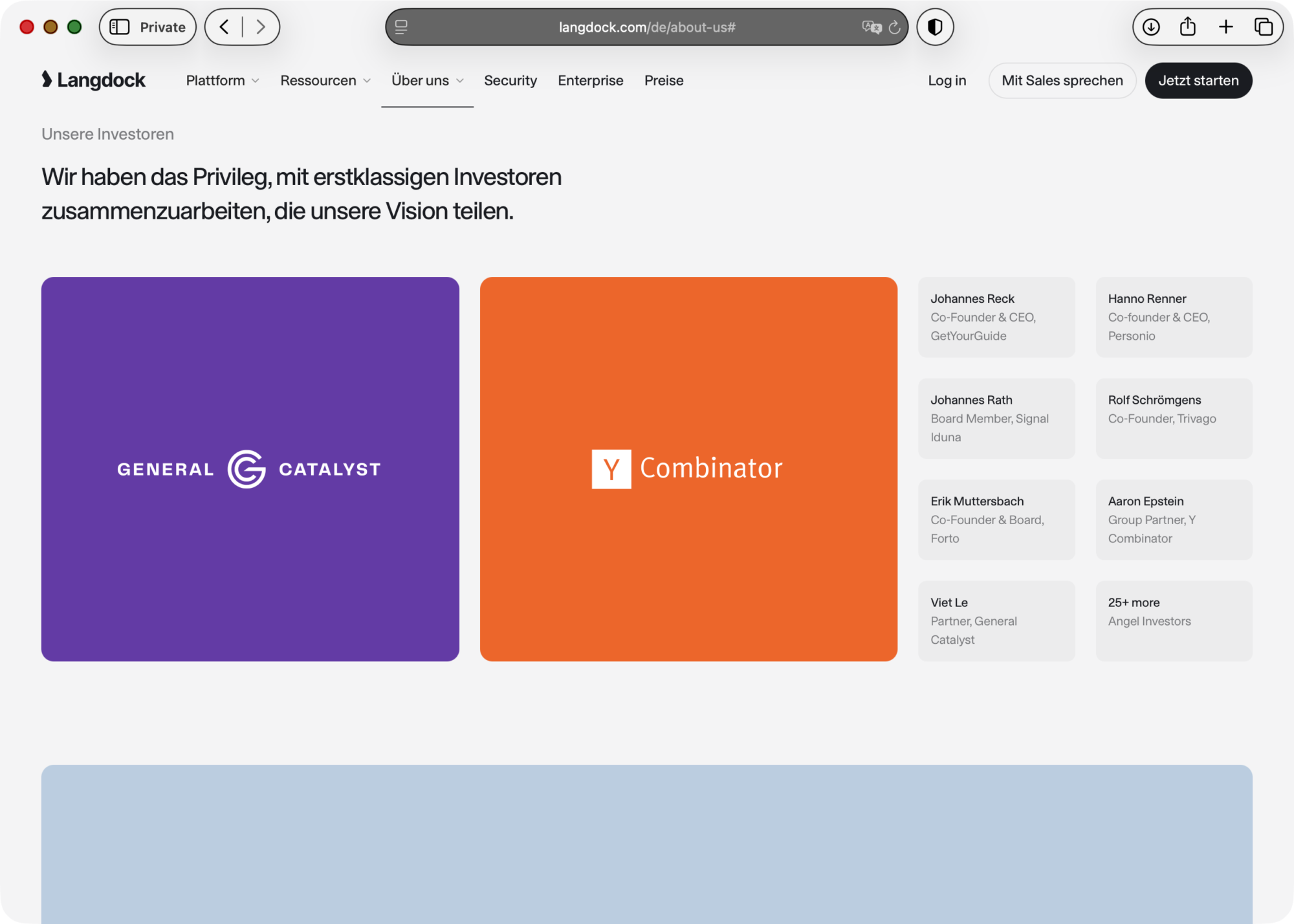The height and width of the screenshot is (924, 1294).
Task: Select the Erik Muttersbach card
Action: pos(996,520)
